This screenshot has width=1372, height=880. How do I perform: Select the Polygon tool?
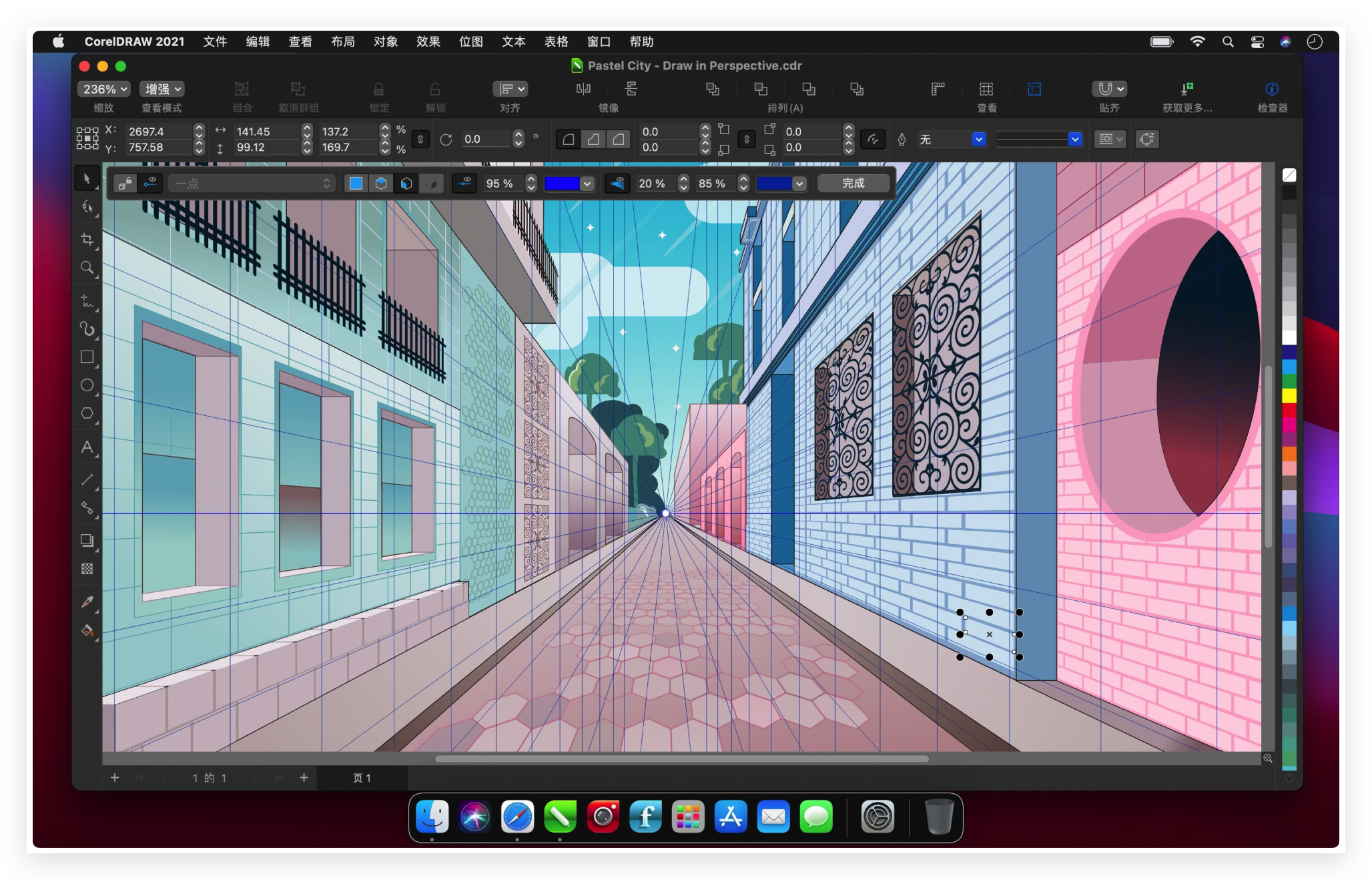(87, 413)
